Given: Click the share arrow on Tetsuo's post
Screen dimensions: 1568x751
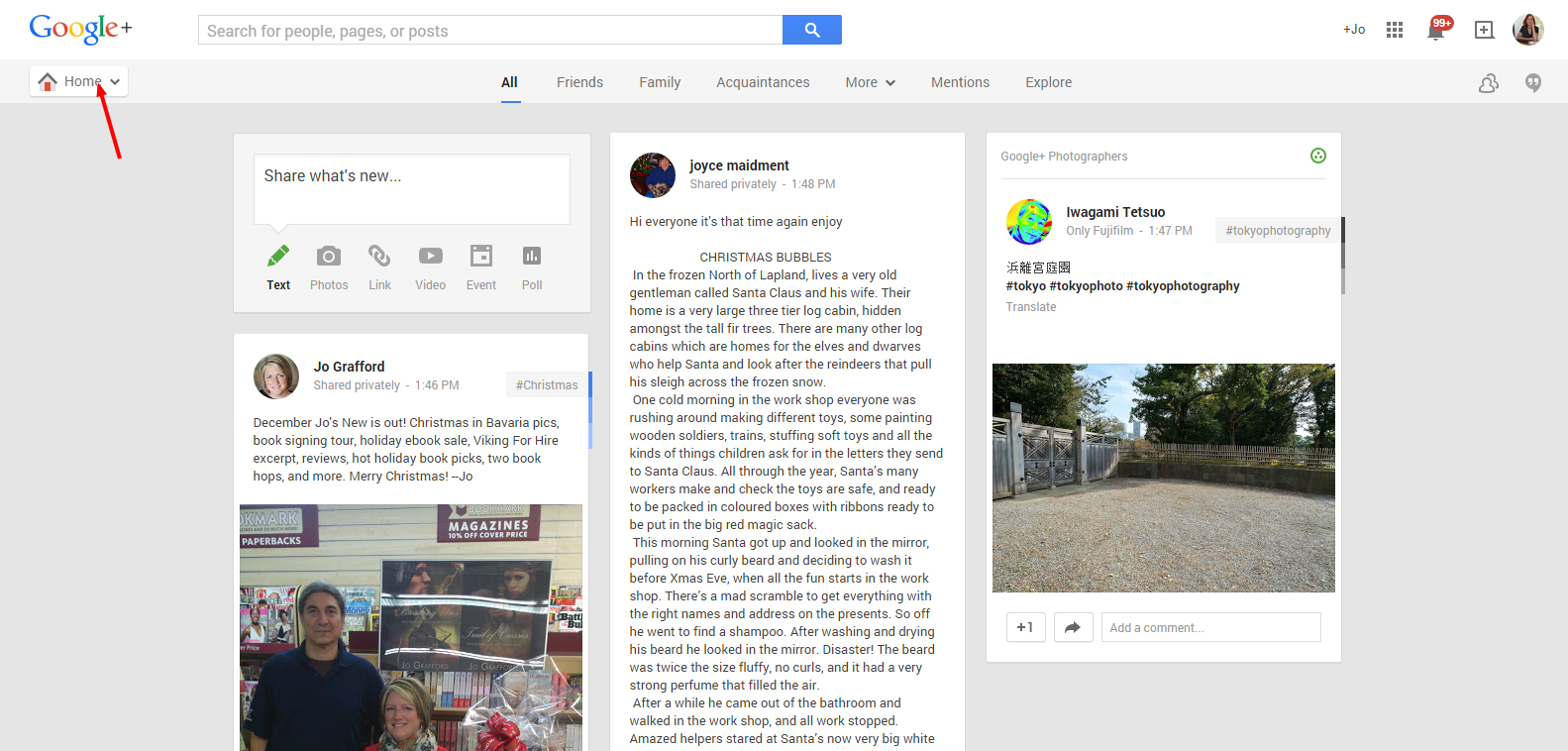Looking at the screenshot, I should pos(1073,627).
